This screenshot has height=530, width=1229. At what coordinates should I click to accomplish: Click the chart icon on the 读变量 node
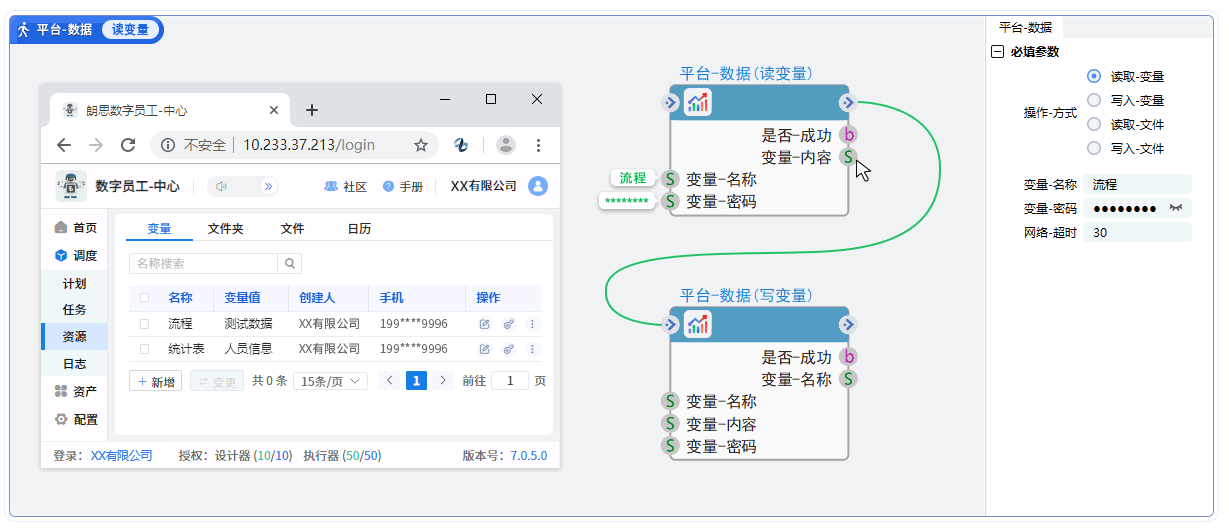click(x=697, y=102)
